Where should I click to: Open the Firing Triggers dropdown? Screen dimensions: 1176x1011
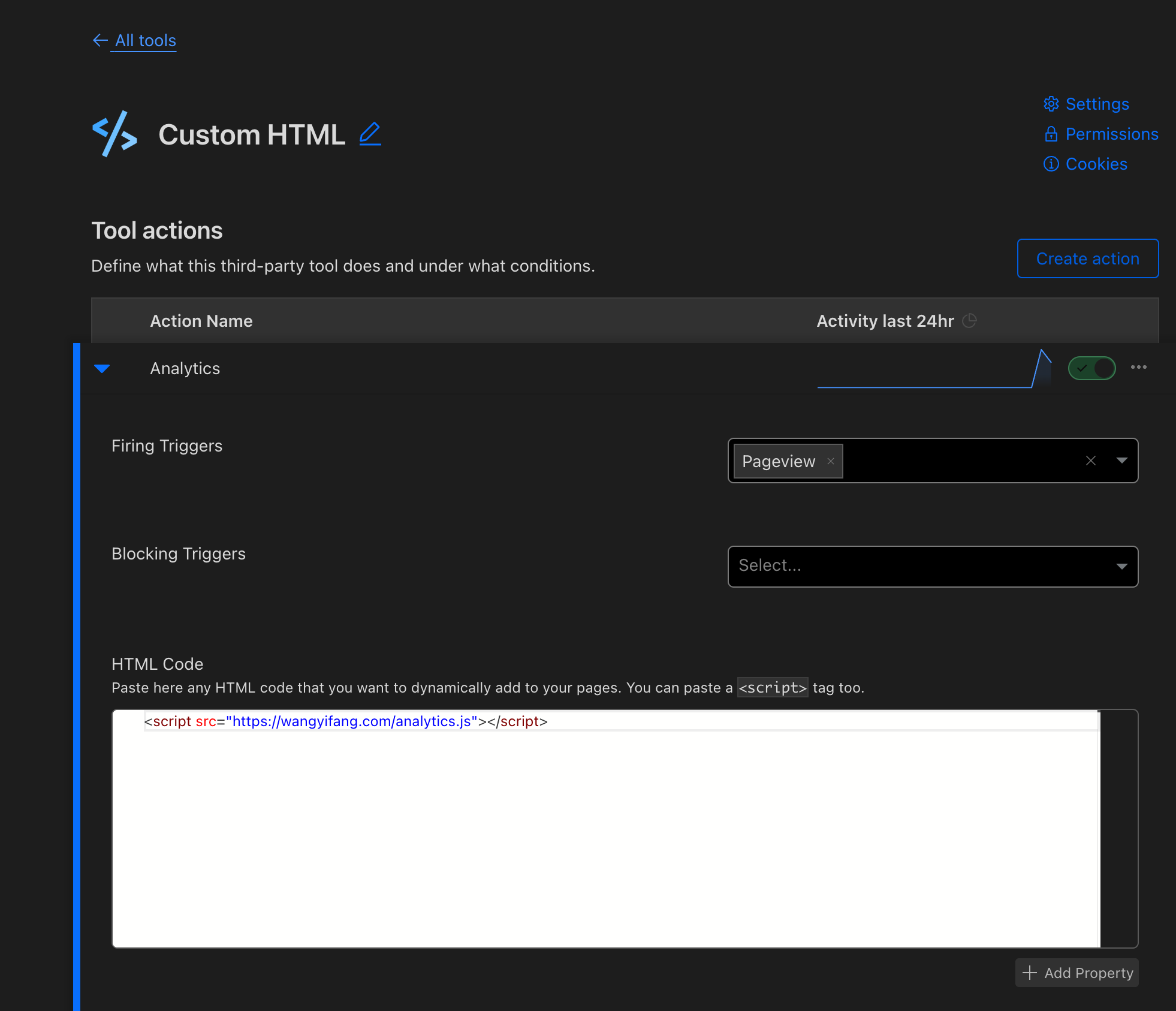pos(1121,461)
